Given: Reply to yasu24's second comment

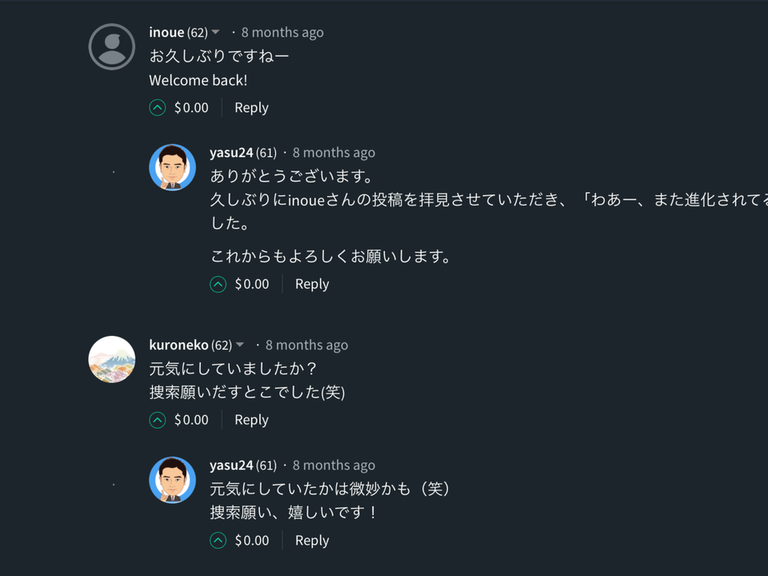Looking at the screenshot, I should [x=312, y=541].
